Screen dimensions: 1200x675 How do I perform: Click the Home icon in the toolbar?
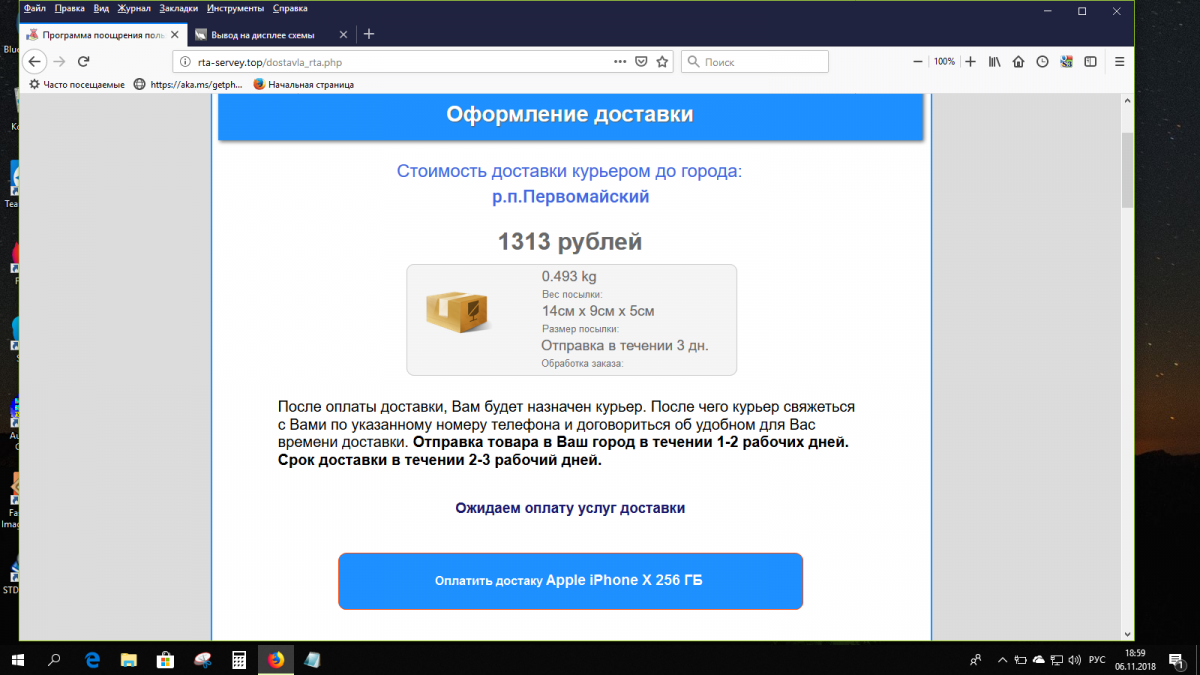point(1018,61)
